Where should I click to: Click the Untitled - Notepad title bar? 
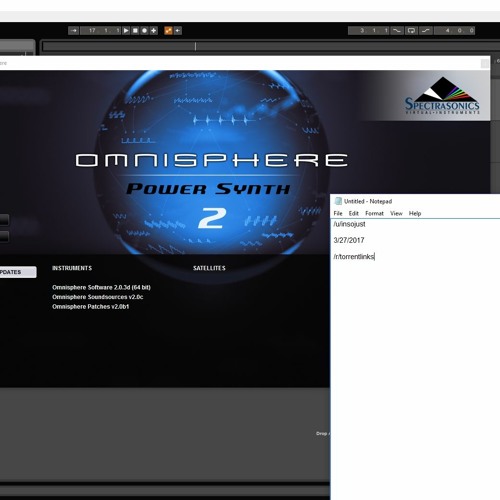(x=415, y=201)
